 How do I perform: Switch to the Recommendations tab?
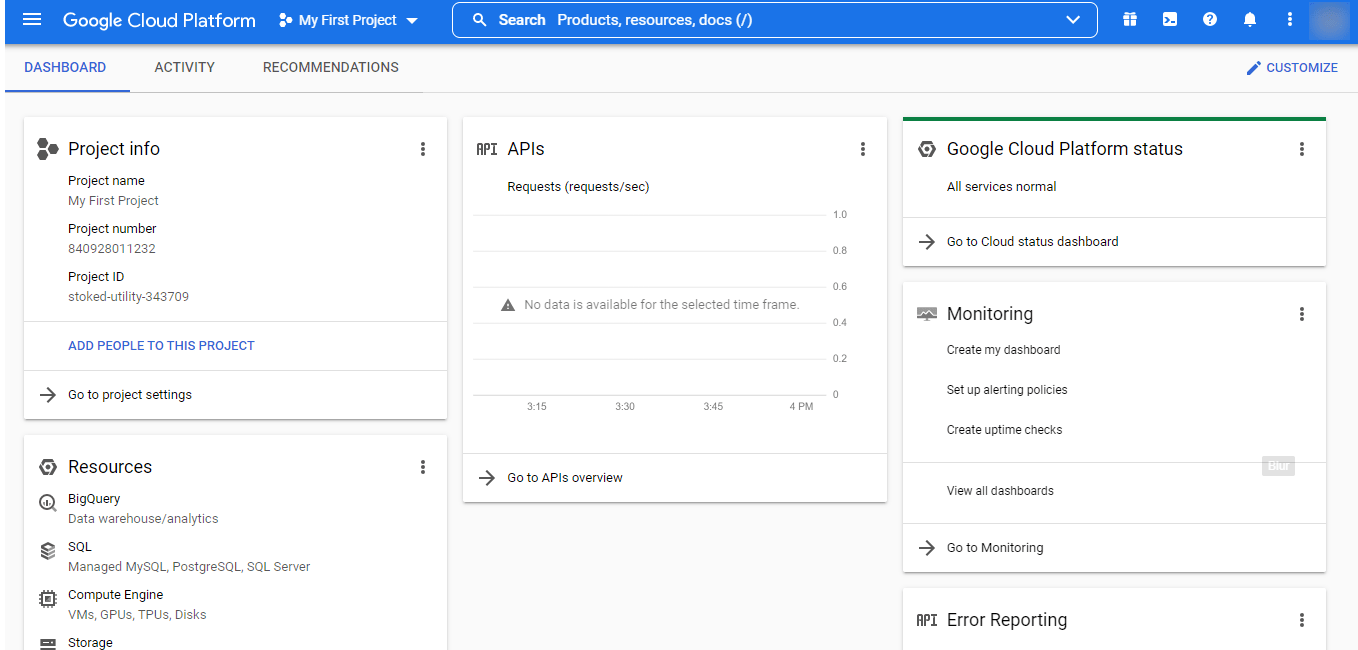click(331, 68)
